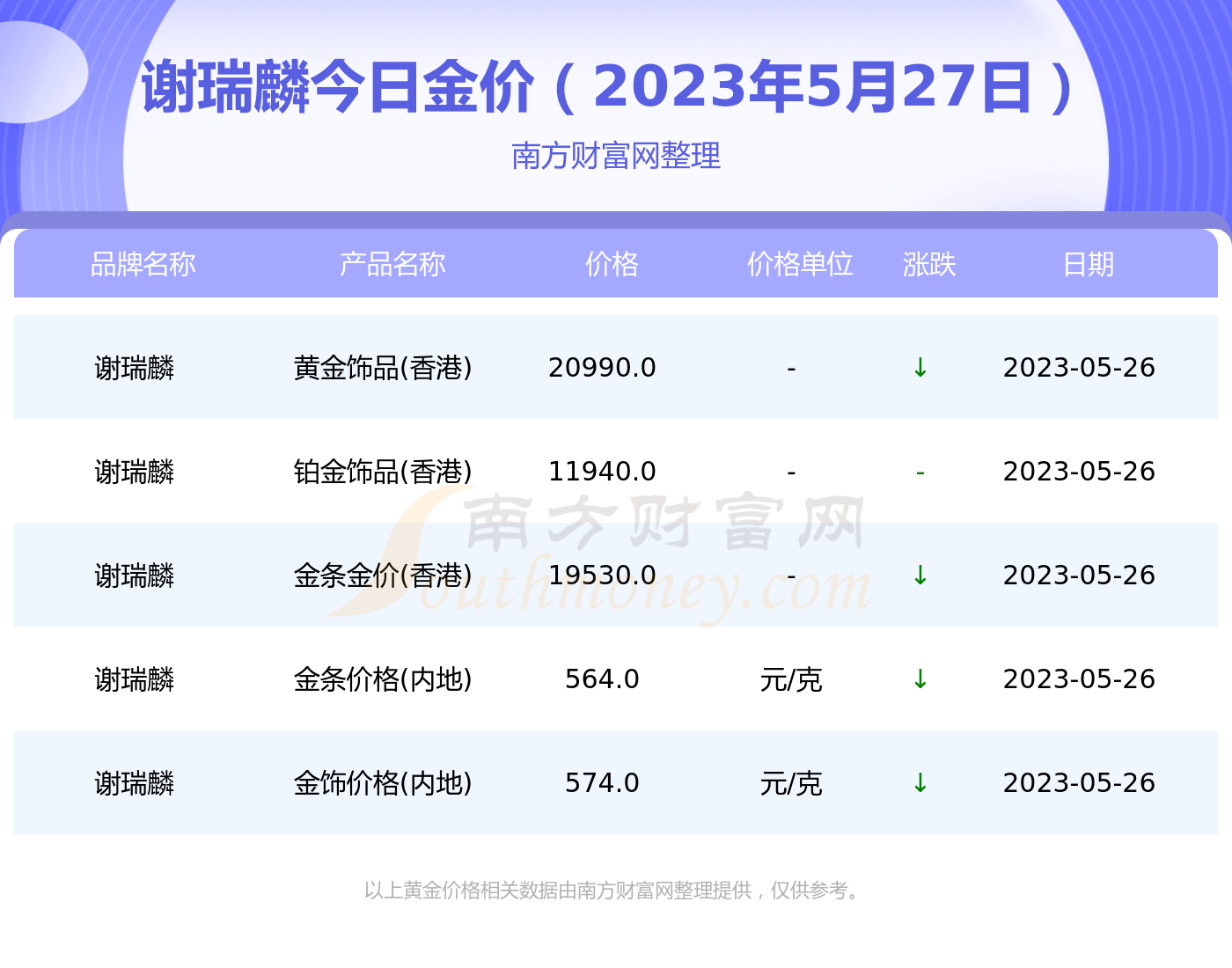Click brand 谢瑞麟 in 金饰价格(内地) row
The image size is (1232, 968).
click(x=135, y=783)
